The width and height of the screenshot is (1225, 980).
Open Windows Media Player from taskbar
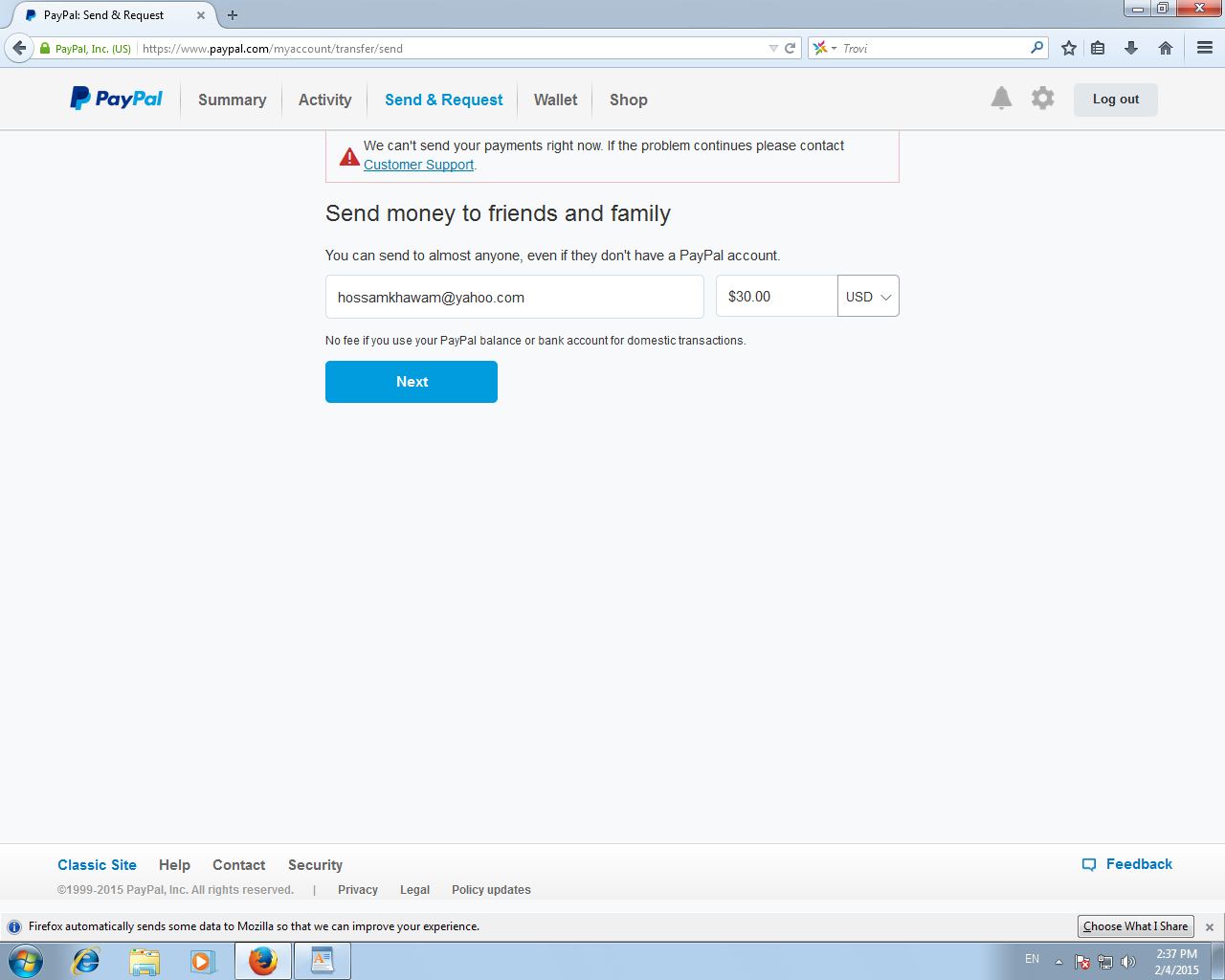[203, 961]
